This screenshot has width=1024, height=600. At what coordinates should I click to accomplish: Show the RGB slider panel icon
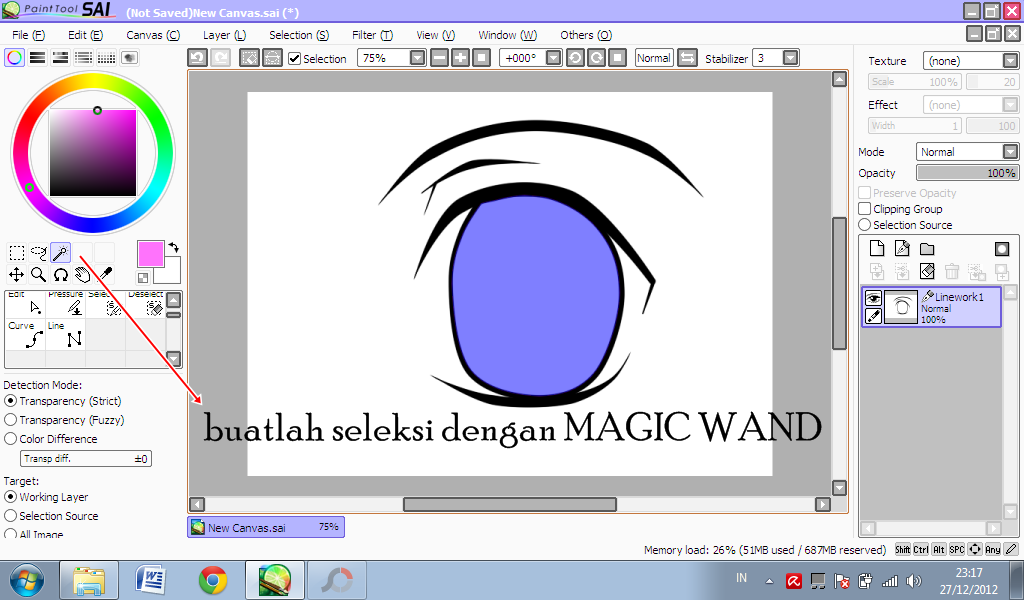point(37,57)
